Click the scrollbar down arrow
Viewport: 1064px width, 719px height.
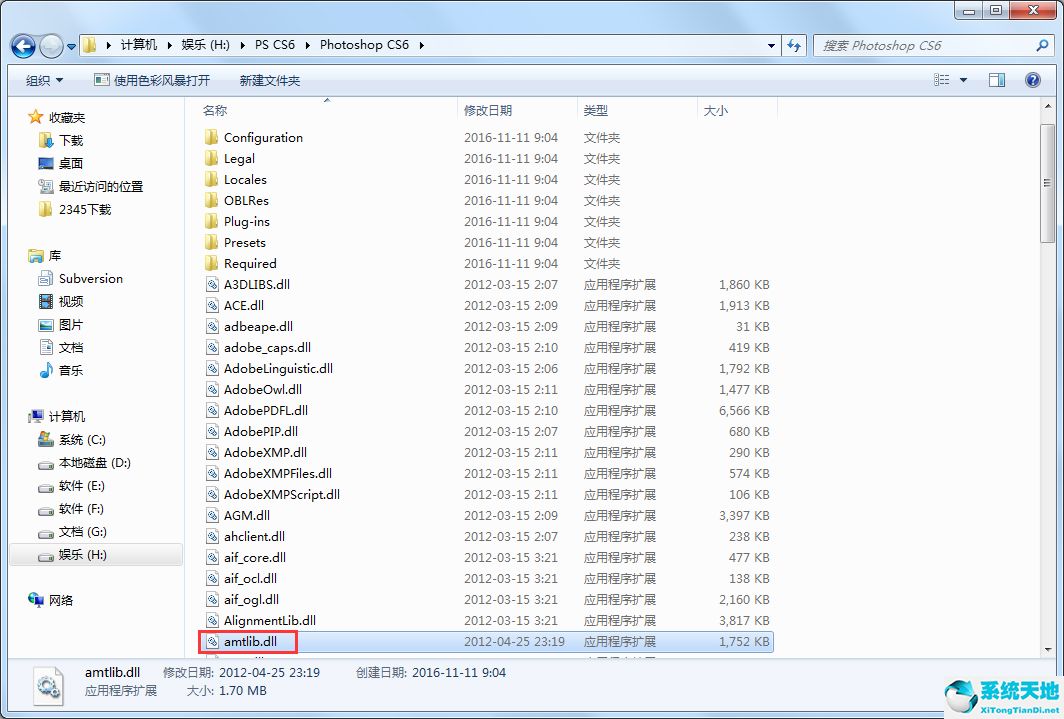(1047, 650)
